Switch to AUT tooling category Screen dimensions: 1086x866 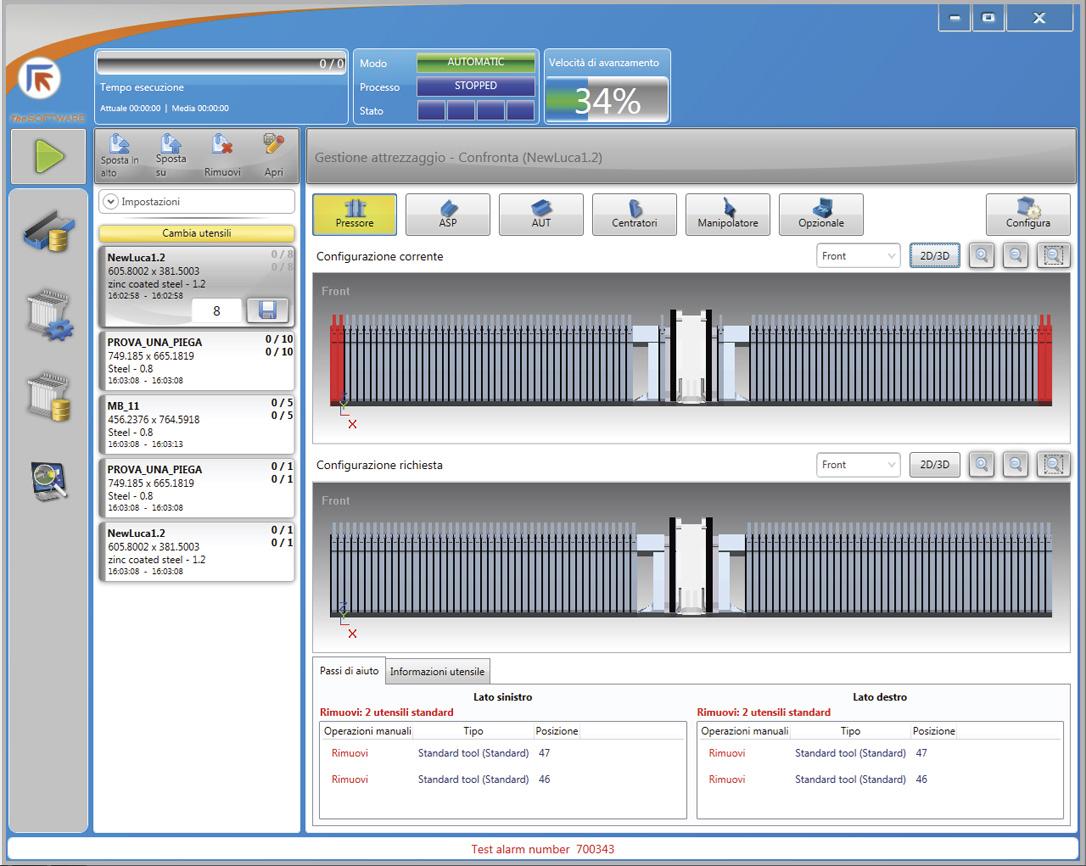(x=541, y=213)
